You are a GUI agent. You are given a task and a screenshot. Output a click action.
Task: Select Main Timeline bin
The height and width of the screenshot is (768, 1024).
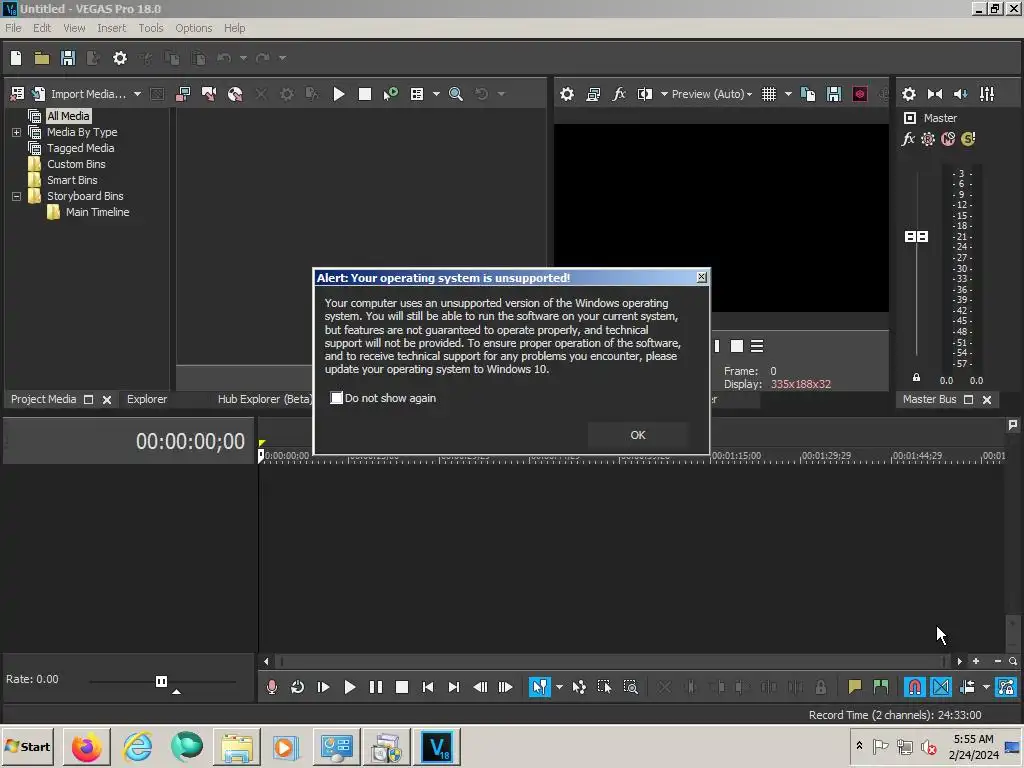(x=97, y=212)
